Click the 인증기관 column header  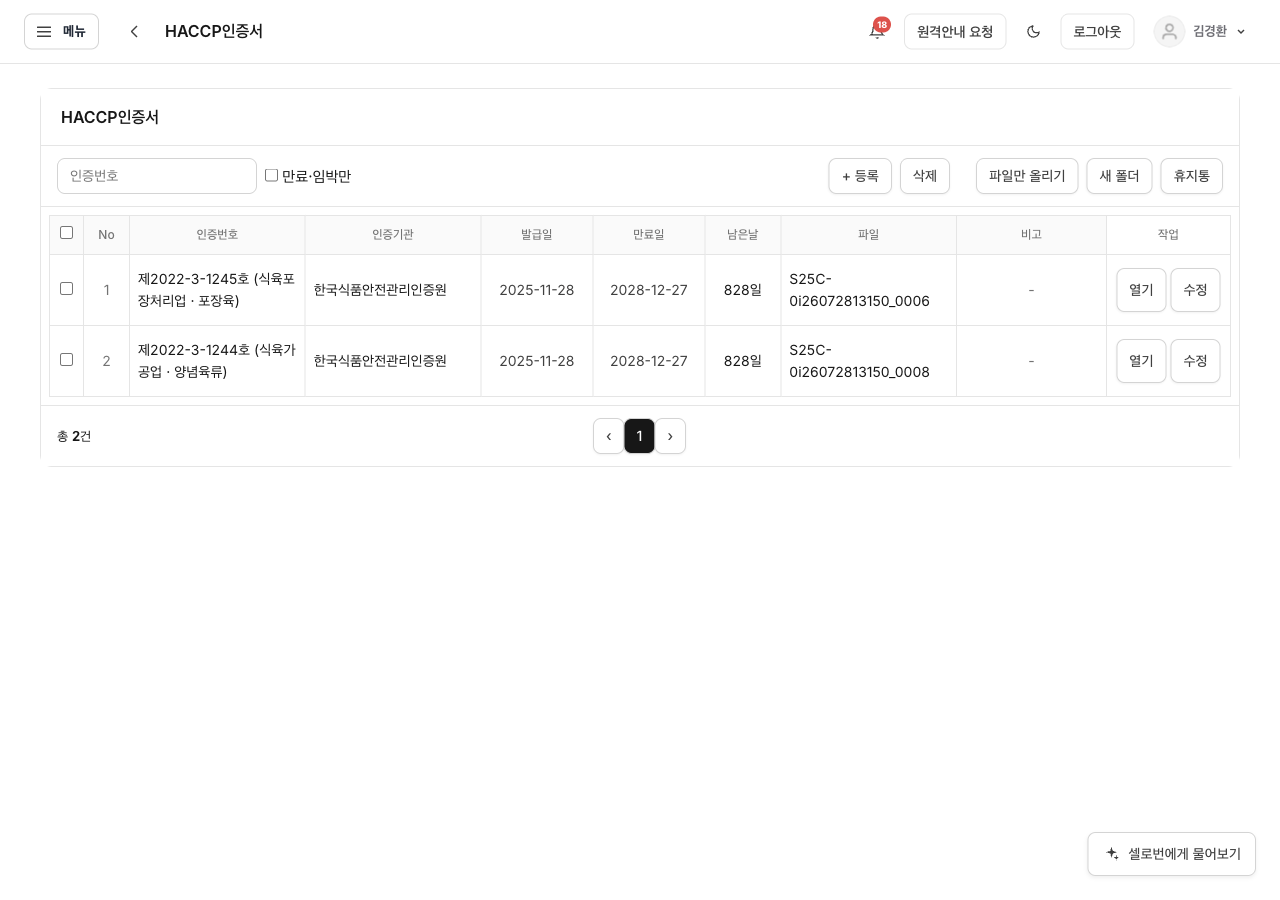click(x=393, y=235)
